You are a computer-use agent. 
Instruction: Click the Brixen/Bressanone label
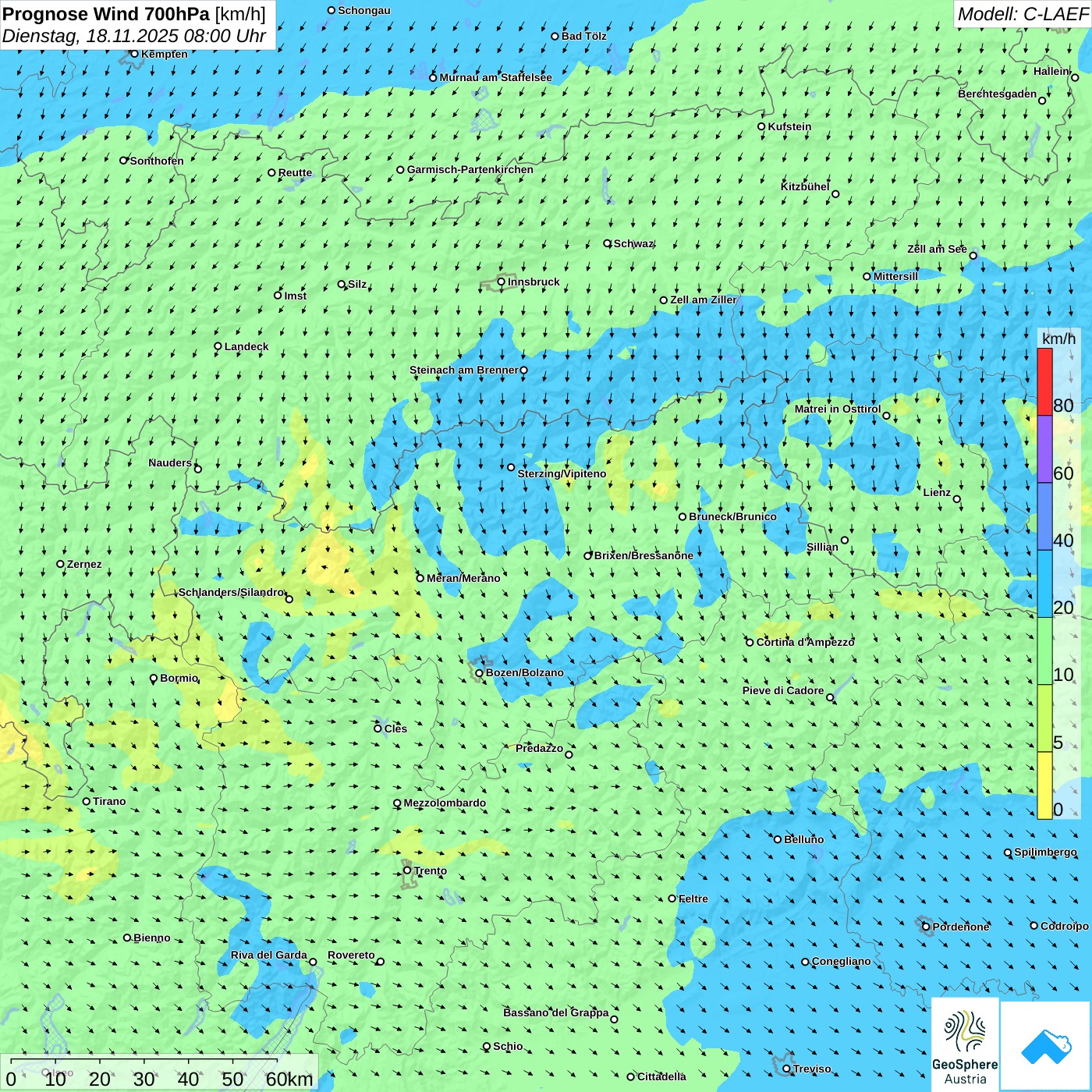click(x=643, y=555)
